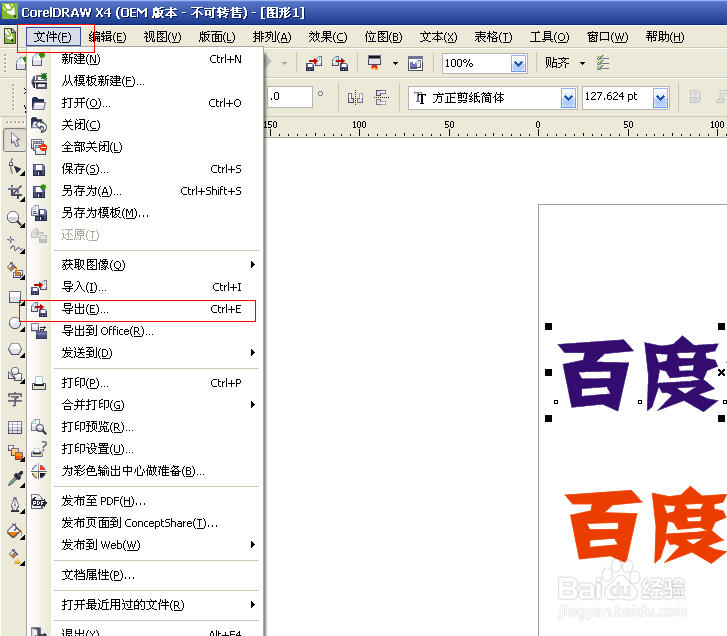Choose 从模板新建 menu entry

pos(145,81)
